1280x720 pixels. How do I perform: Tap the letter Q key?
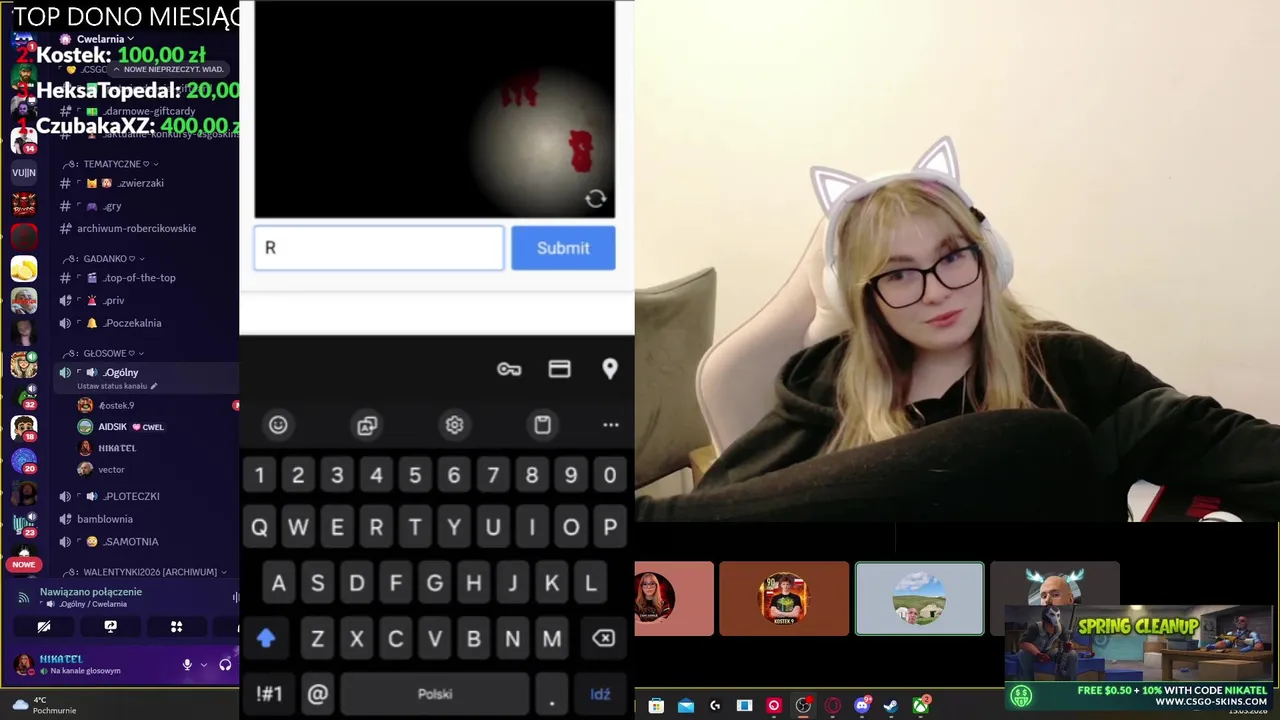pyautogui.click(x=259, y=527)
